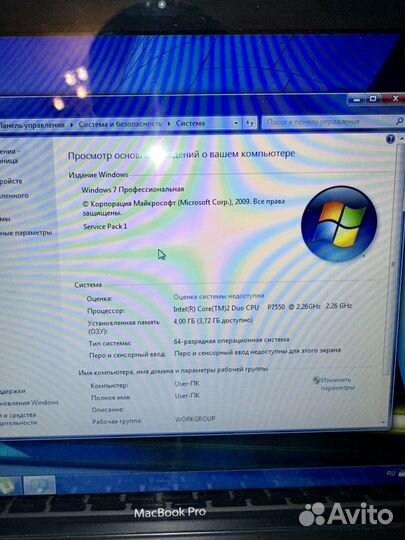The width and height of the screenshot is (405, 540).
Task: Click the Windows logo image
Action: pyautogui.click(x=339, y=224)
